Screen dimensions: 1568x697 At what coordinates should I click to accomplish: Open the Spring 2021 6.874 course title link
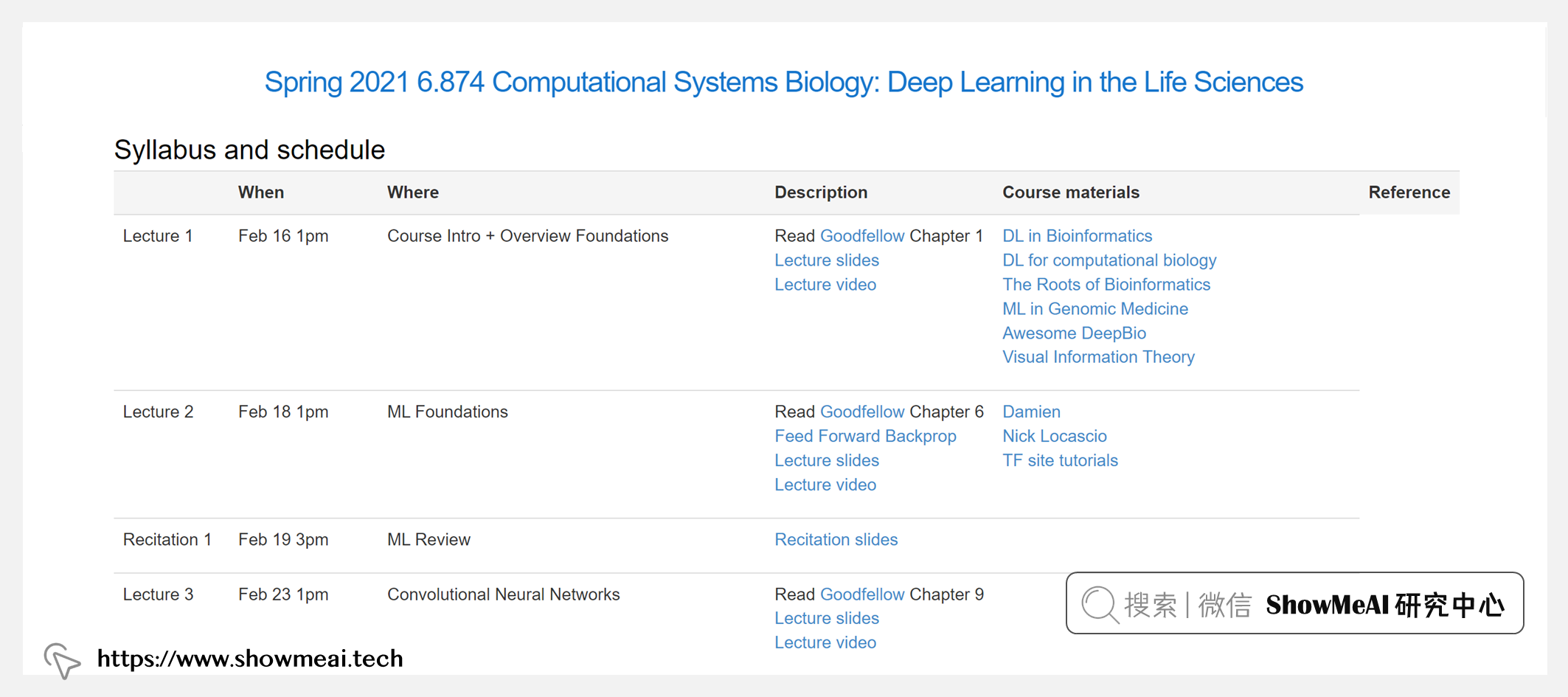[783, 82]
